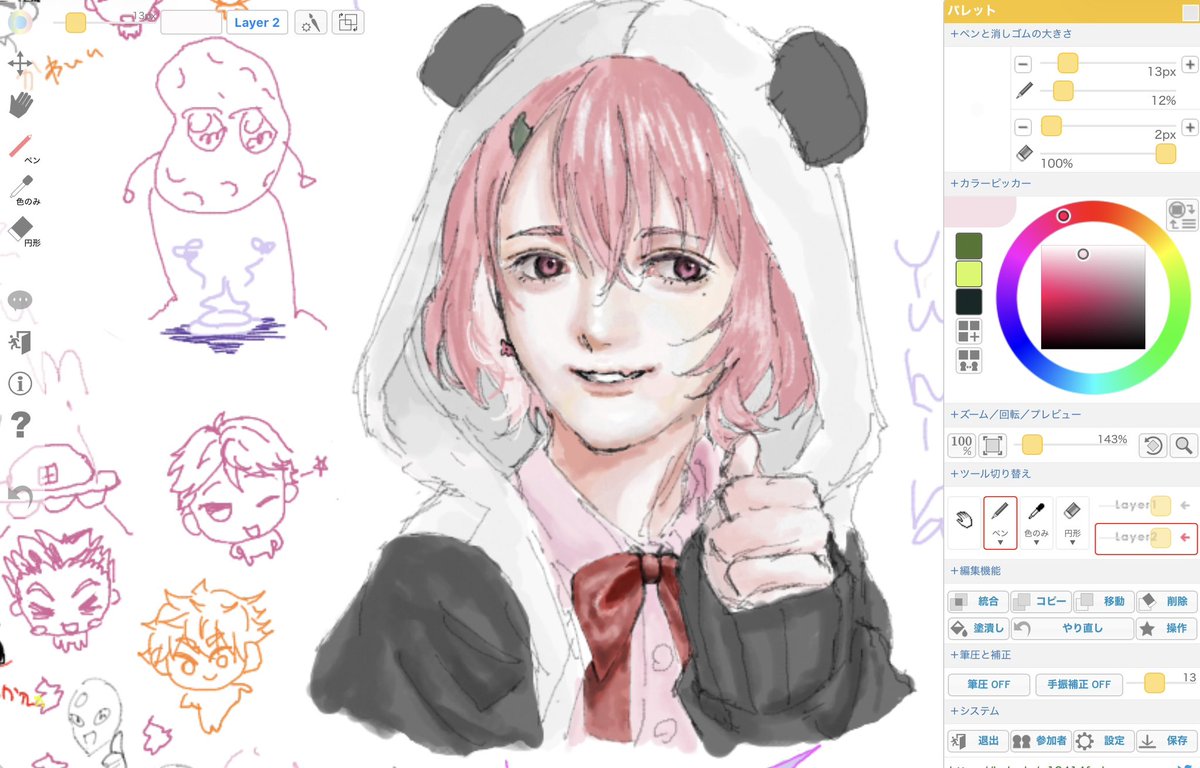Image resolution: width=1200 pixels, height=768 pixels.
Task: Select the hand tool in palette tool switcher
Action: (964, 522)
